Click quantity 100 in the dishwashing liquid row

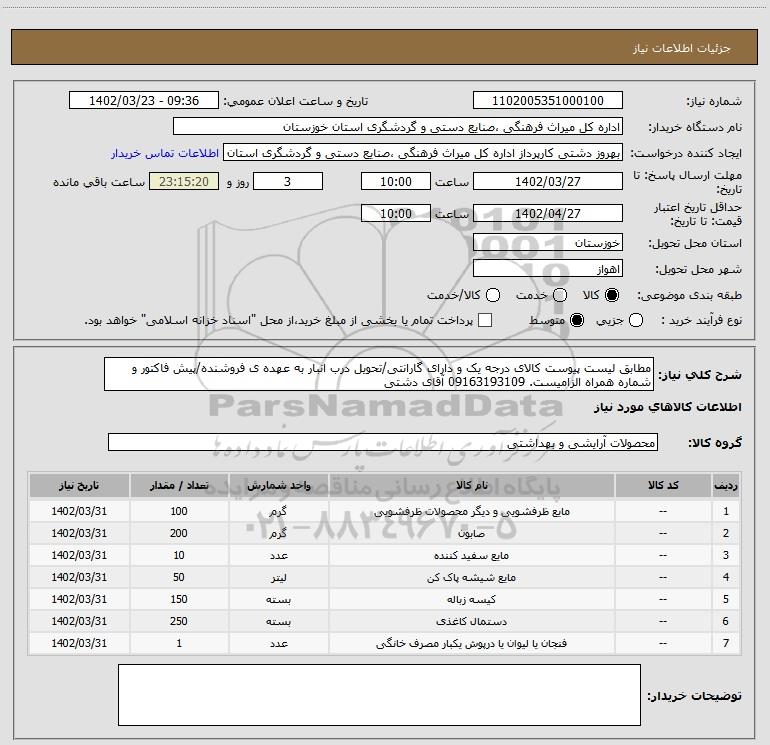[179, 511]
